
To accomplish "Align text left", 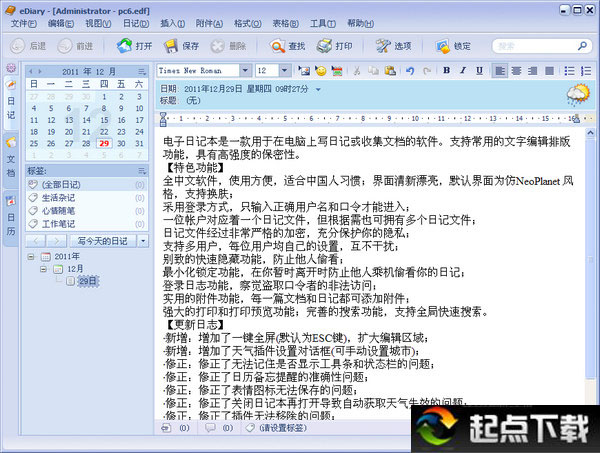I will click(x=500, y=71).
